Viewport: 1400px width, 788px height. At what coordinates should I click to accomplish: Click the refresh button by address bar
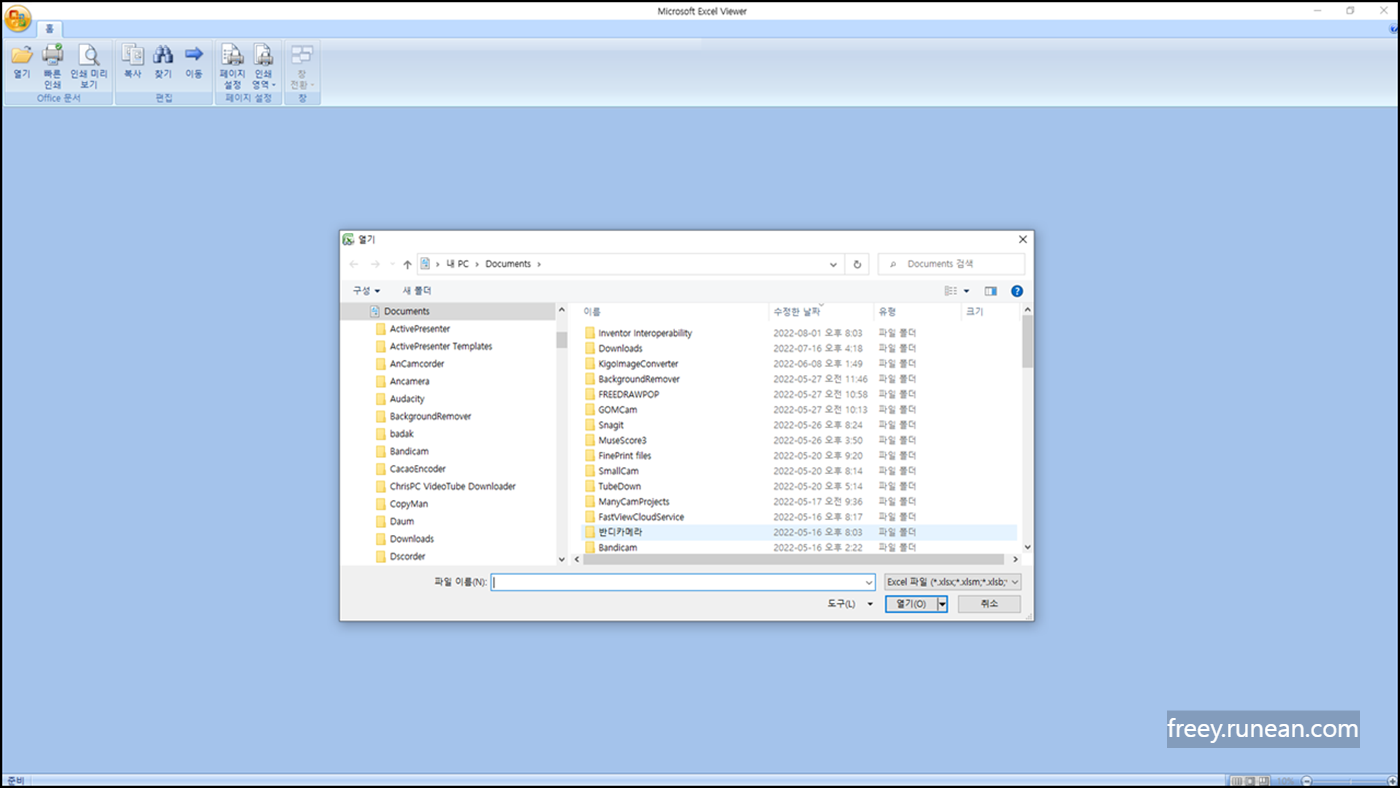857,264
